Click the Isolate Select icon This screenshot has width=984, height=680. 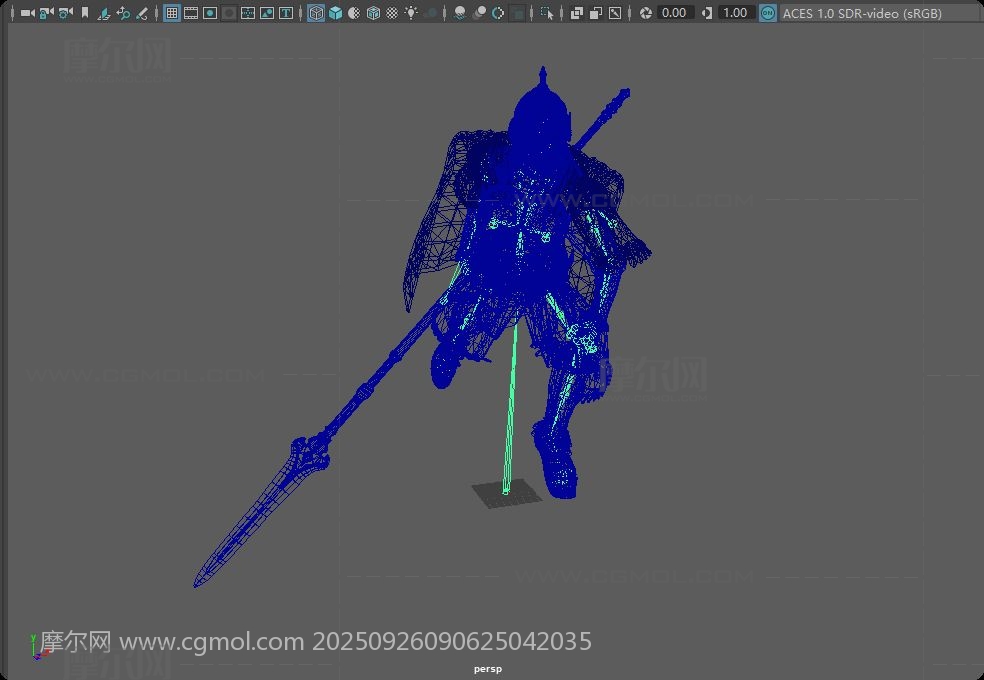[546, 13]
